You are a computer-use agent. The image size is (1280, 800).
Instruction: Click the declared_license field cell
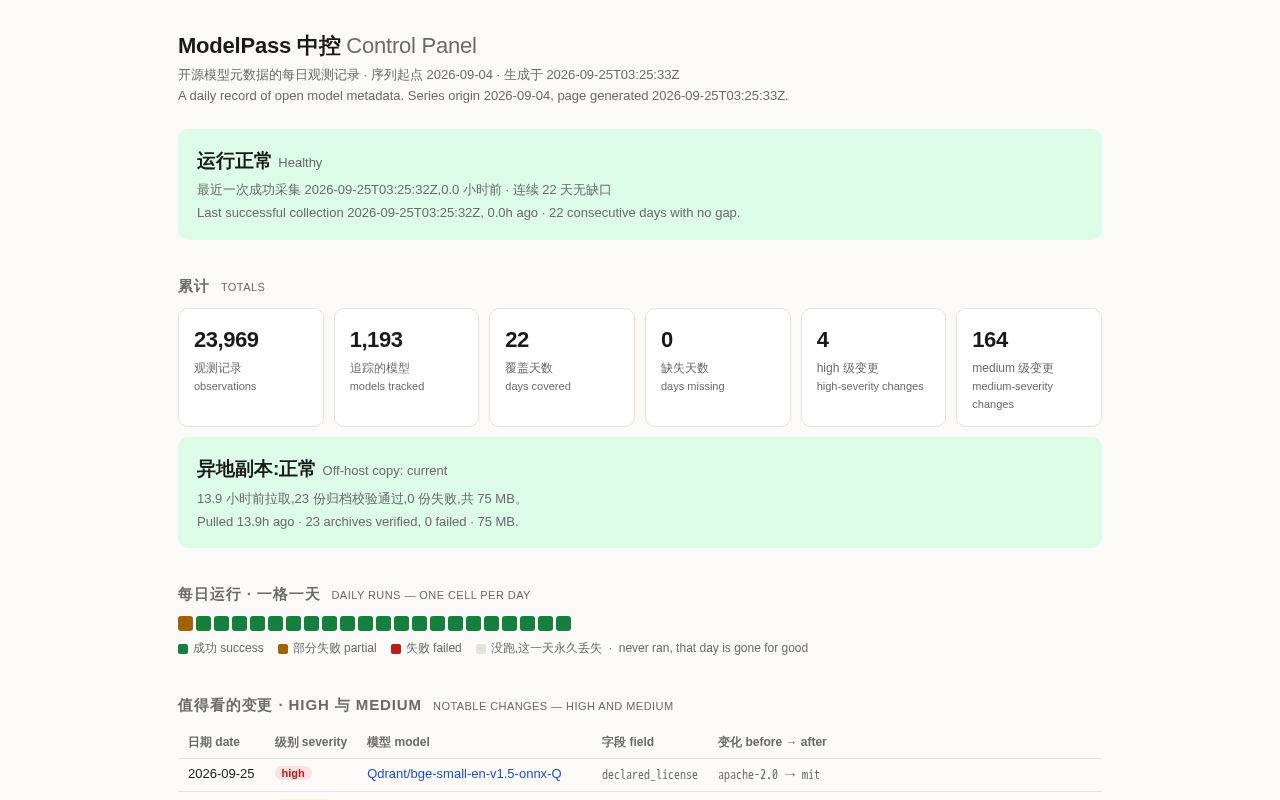[650, 775]
